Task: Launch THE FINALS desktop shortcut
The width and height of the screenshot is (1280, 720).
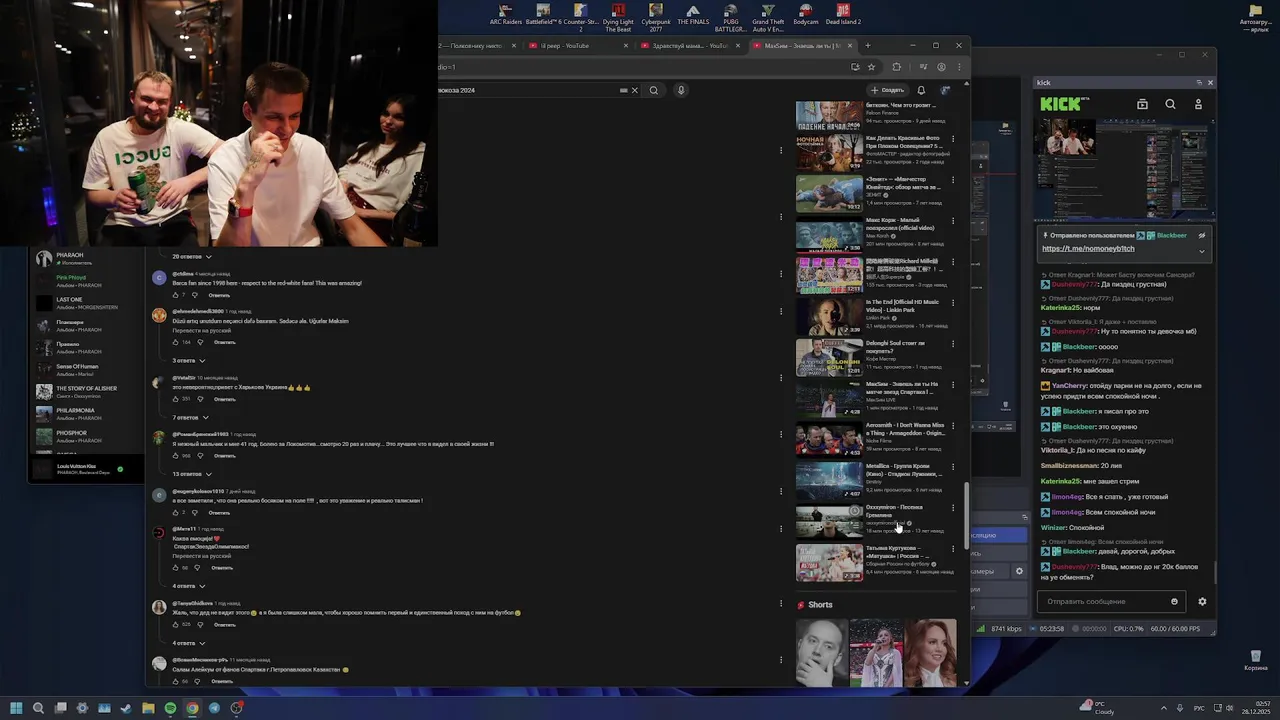Action: click(693, 15)
